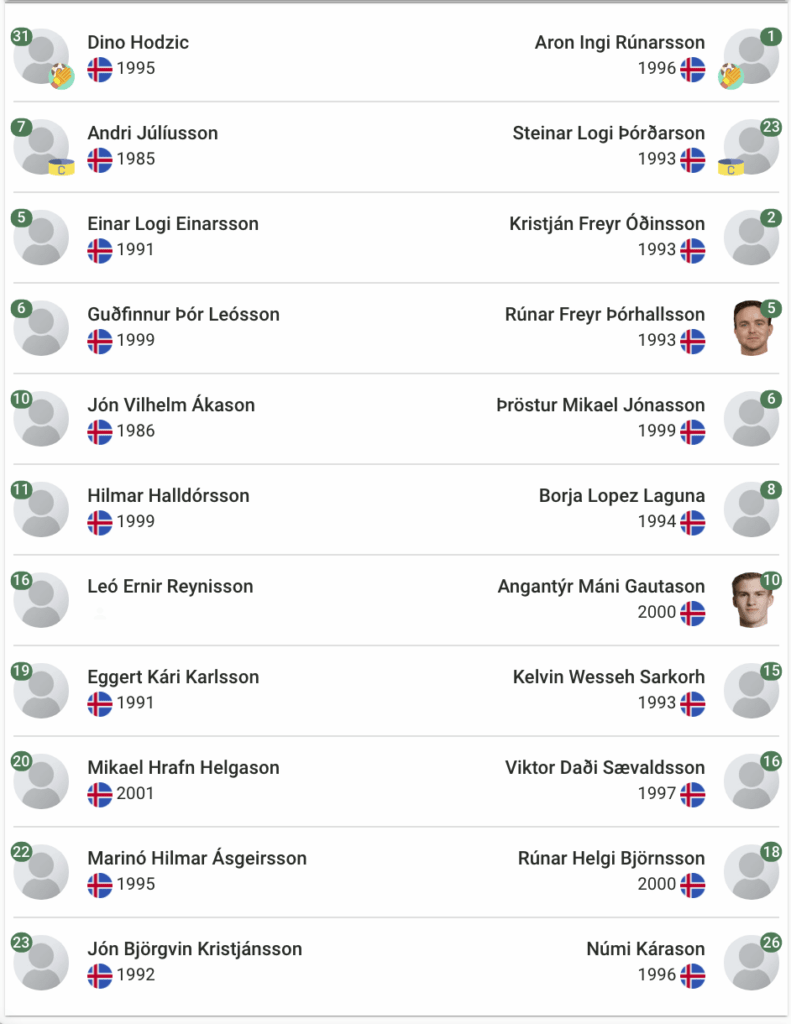This screenshot has height=1024, width=791.
Task: Click number 26 badge on Númi Kárason's avatar
Action: tap(771, 942)
